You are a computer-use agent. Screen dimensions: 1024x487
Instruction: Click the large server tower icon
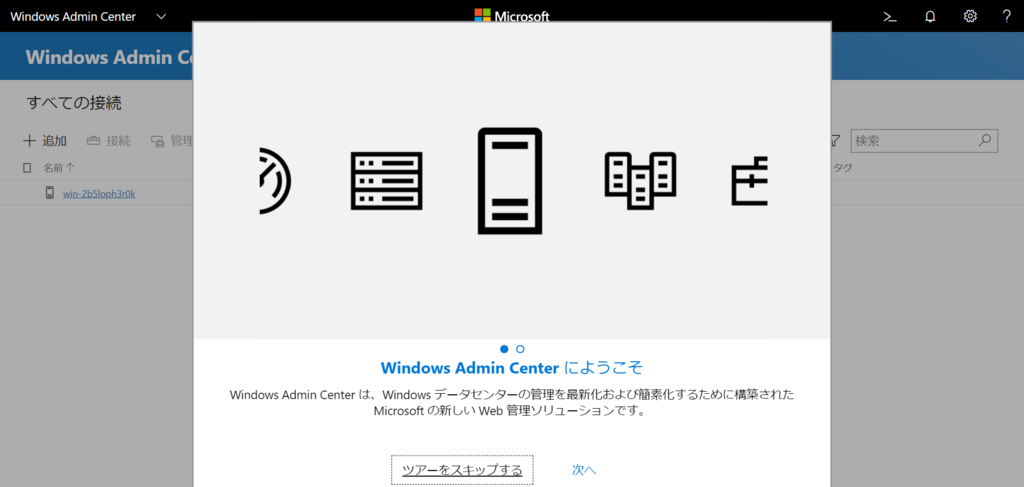(x=510, y=181)
